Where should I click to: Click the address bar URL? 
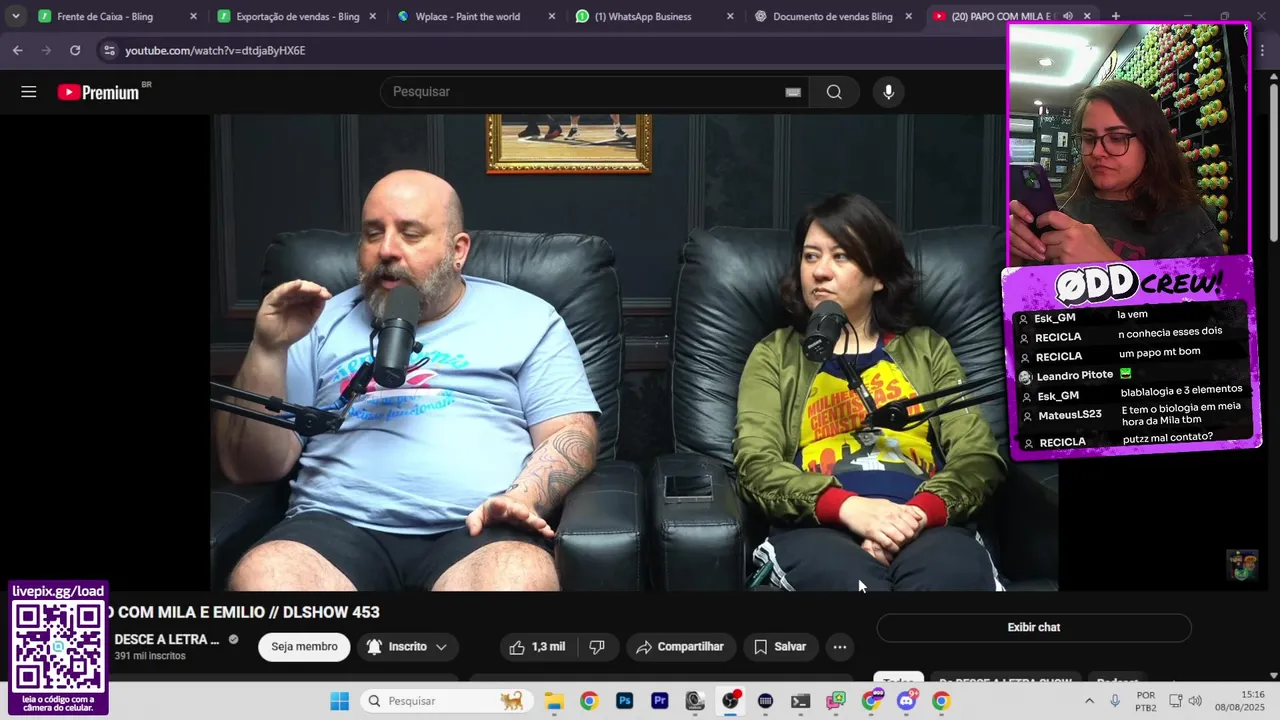[215, 50]
